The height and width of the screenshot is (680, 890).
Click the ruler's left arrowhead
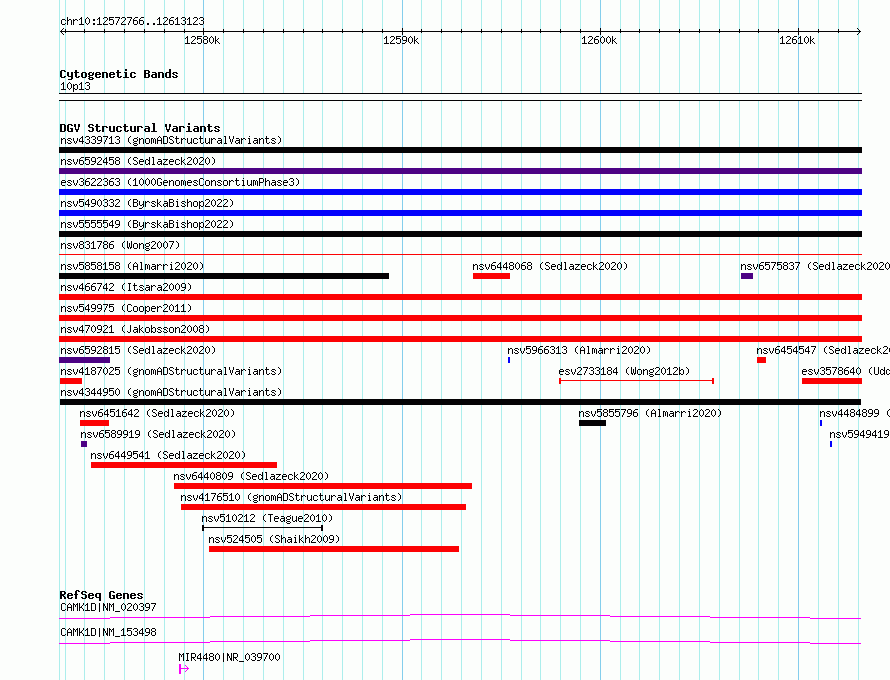[x=62, y=32]
